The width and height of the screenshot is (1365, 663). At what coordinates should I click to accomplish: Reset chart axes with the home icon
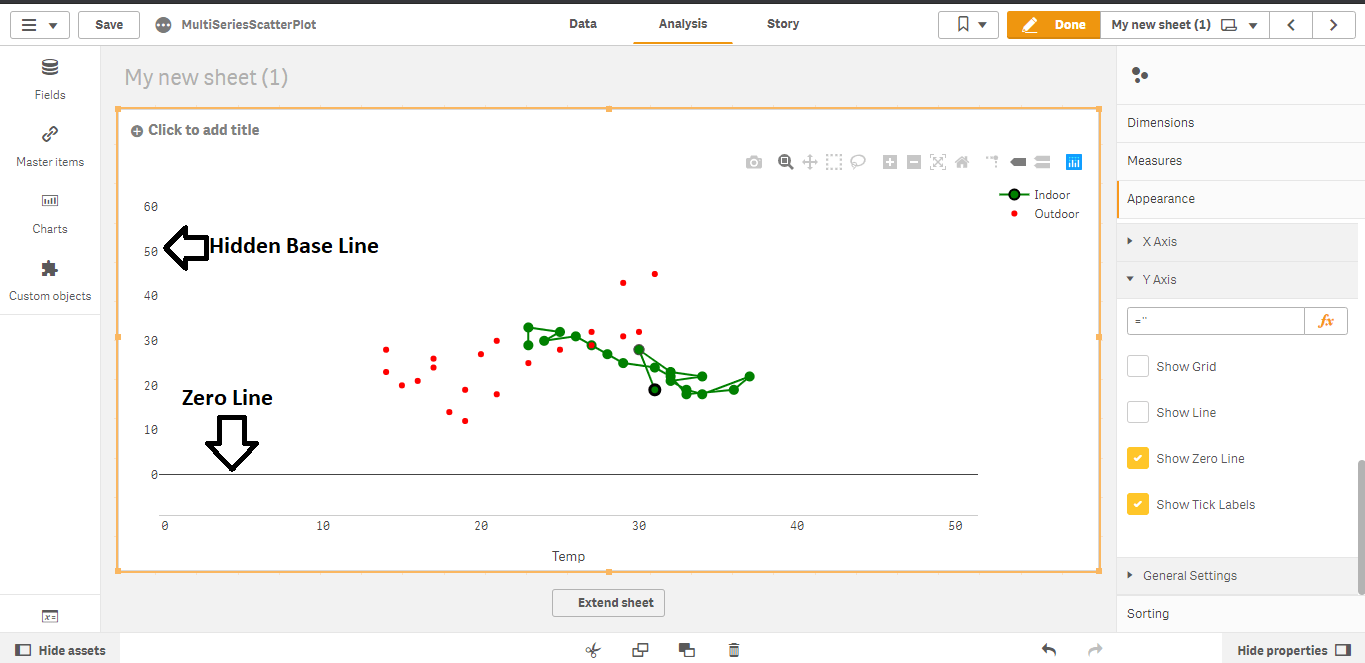coord(961,161)
